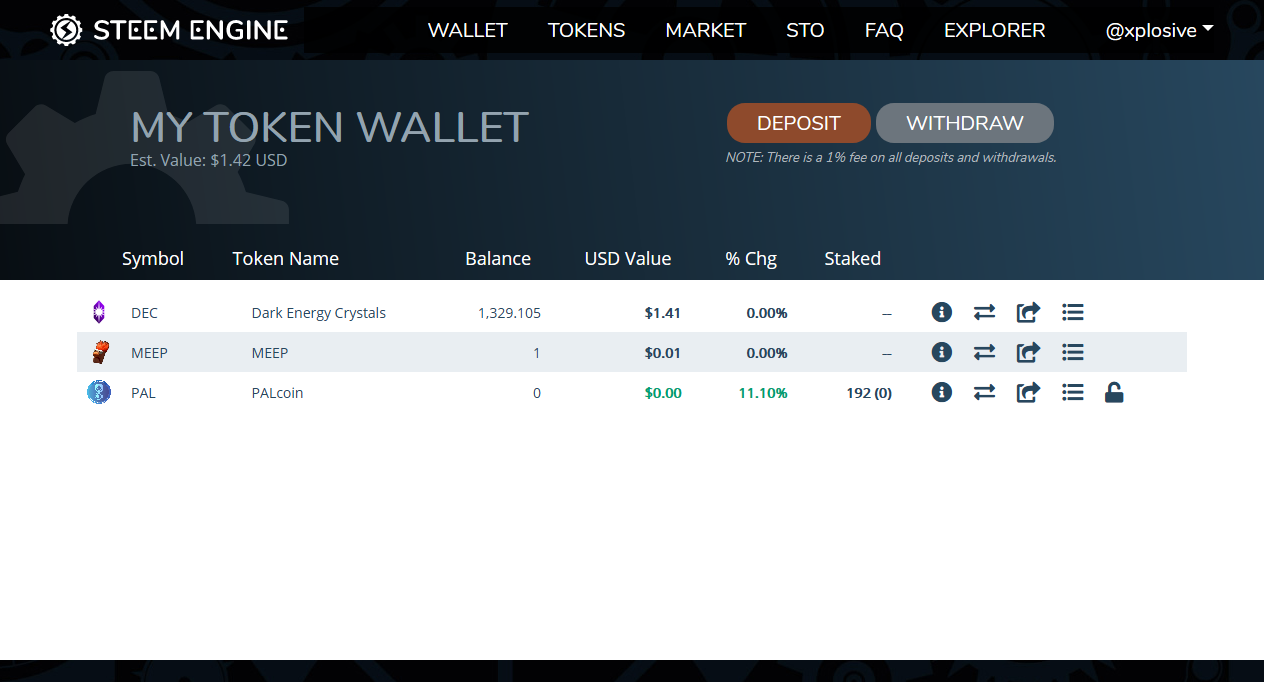Click the Dark Energy Crystals token name

coord(319,313)
